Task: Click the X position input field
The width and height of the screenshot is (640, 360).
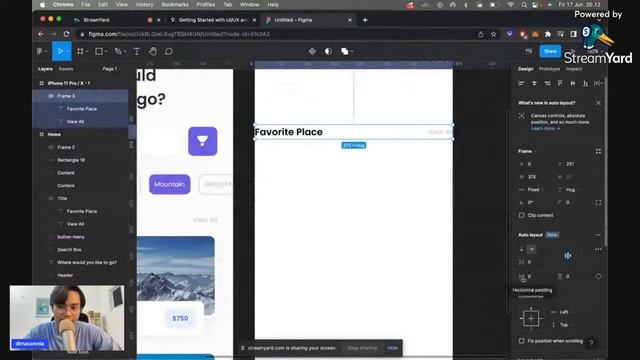Action: [x=536, y=164]
